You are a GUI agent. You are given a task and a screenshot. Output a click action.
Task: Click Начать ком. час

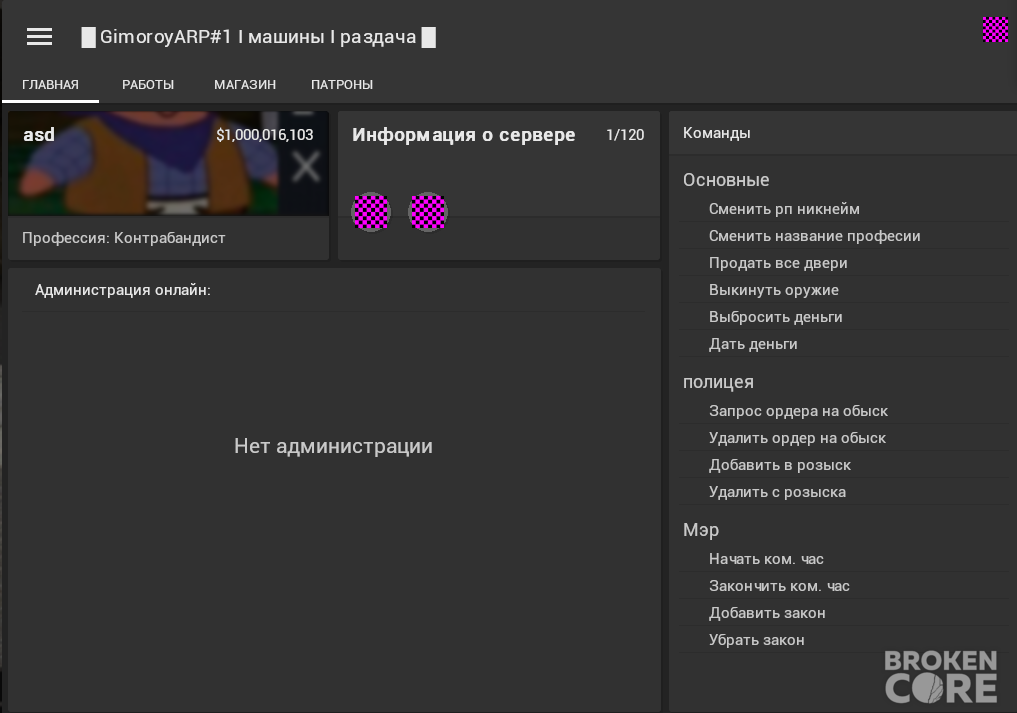click(x=844, y=559)
